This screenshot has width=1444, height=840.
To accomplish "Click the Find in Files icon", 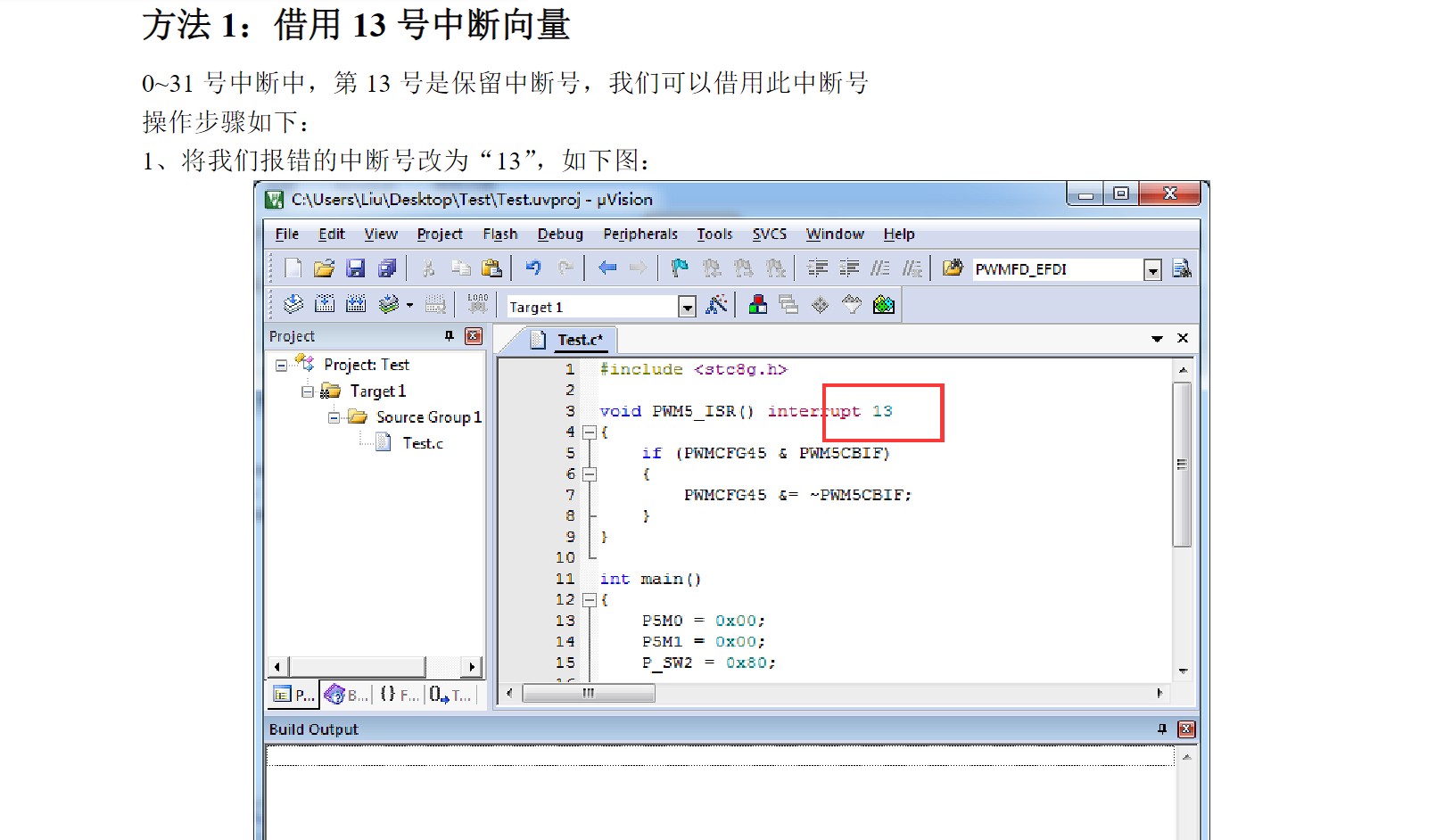I will (953, 268).
